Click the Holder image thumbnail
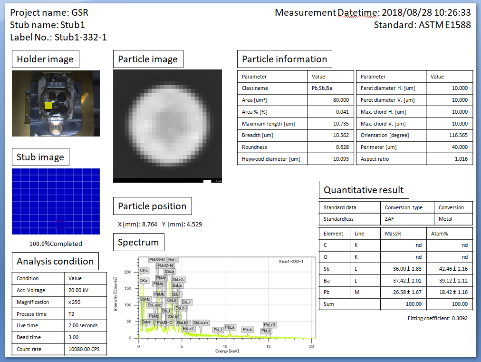481x362 pixels. (56, 103)
